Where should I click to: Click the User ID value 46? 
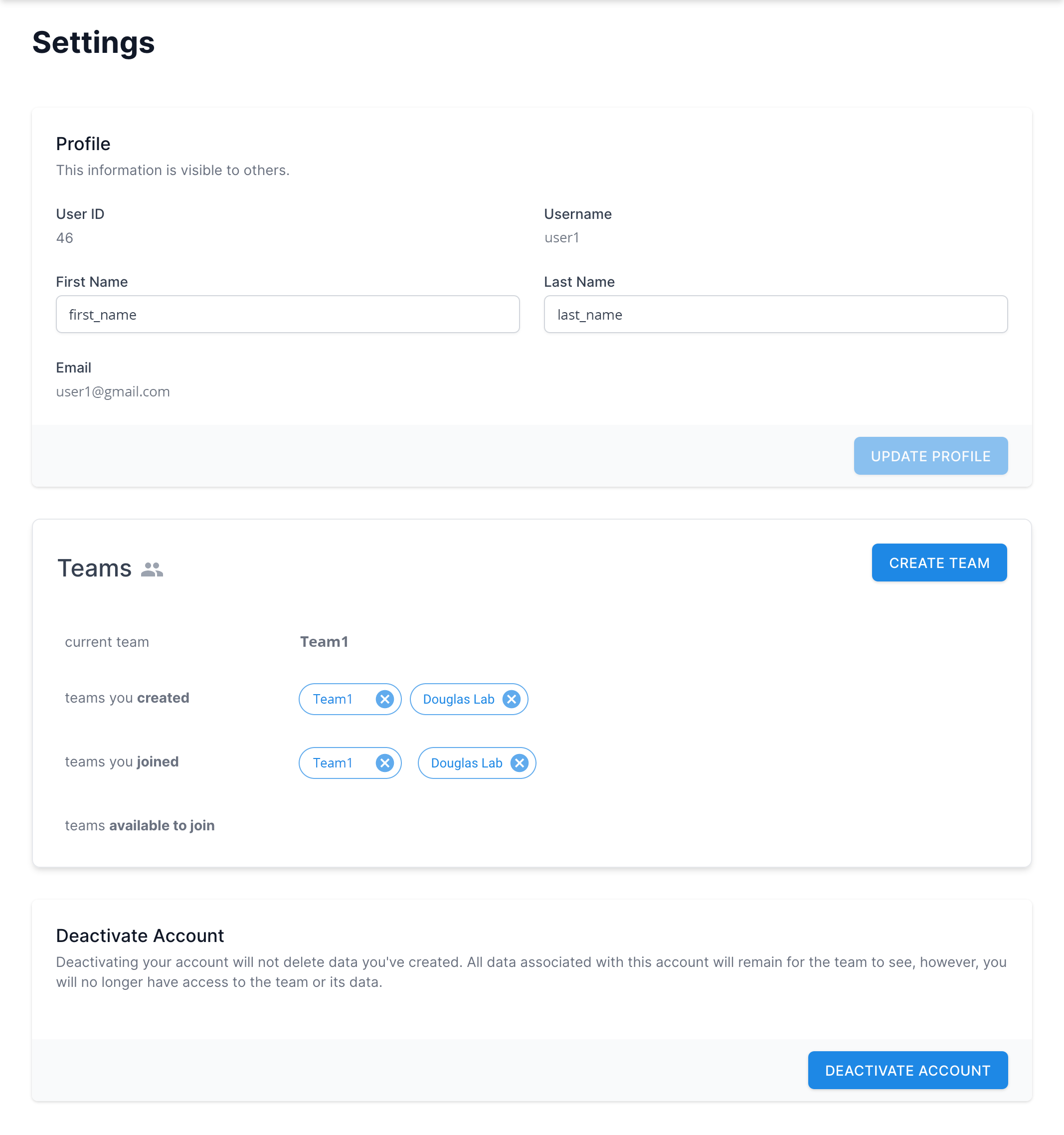[64, 237]
